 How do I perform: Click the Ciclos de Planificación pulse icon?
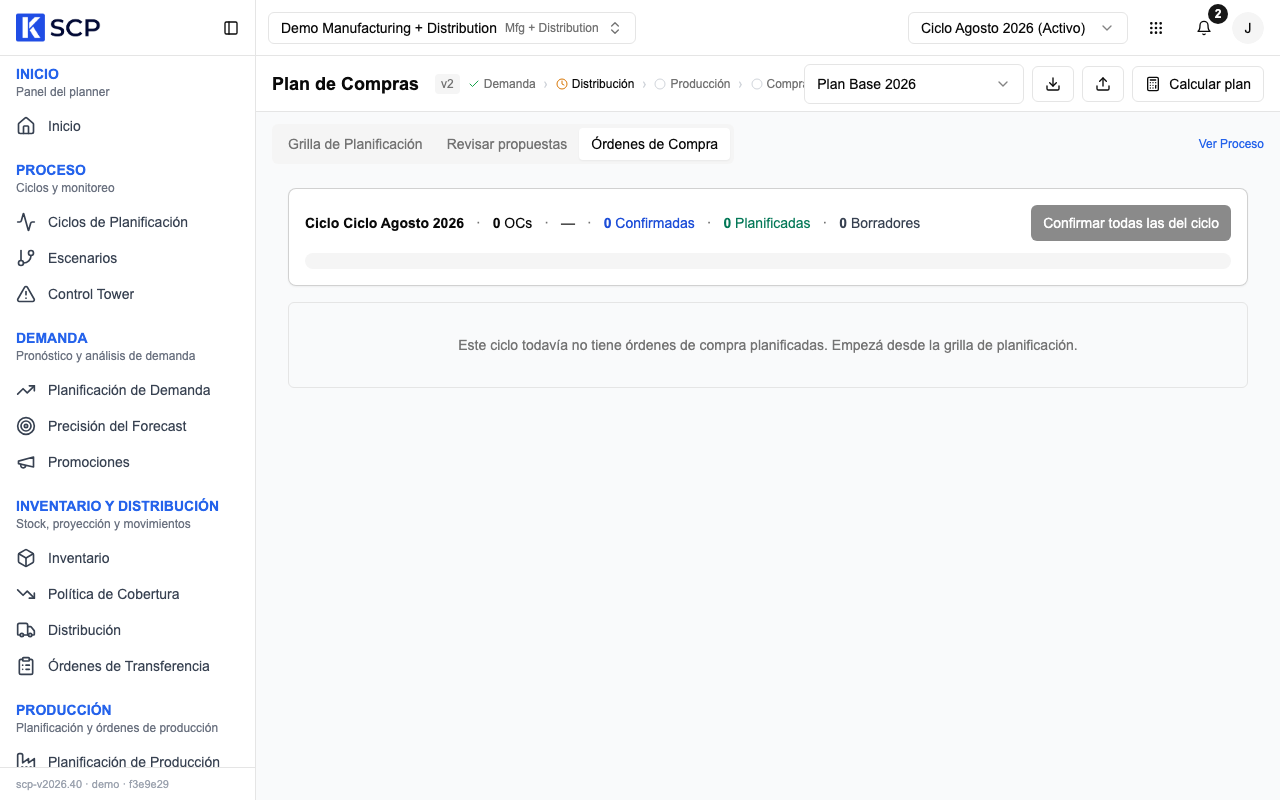tap(27, 222)
